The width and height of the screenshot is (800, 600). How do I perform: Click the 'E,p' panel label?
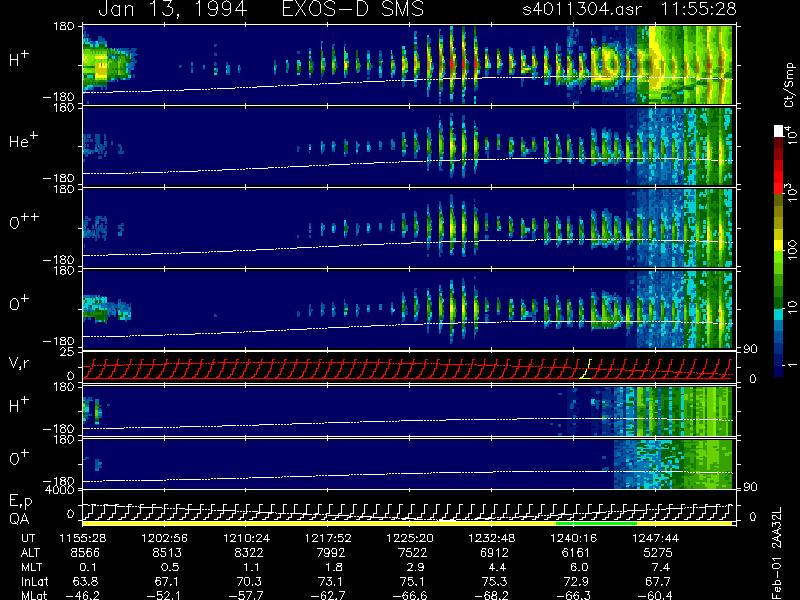(x=20, y=502)
